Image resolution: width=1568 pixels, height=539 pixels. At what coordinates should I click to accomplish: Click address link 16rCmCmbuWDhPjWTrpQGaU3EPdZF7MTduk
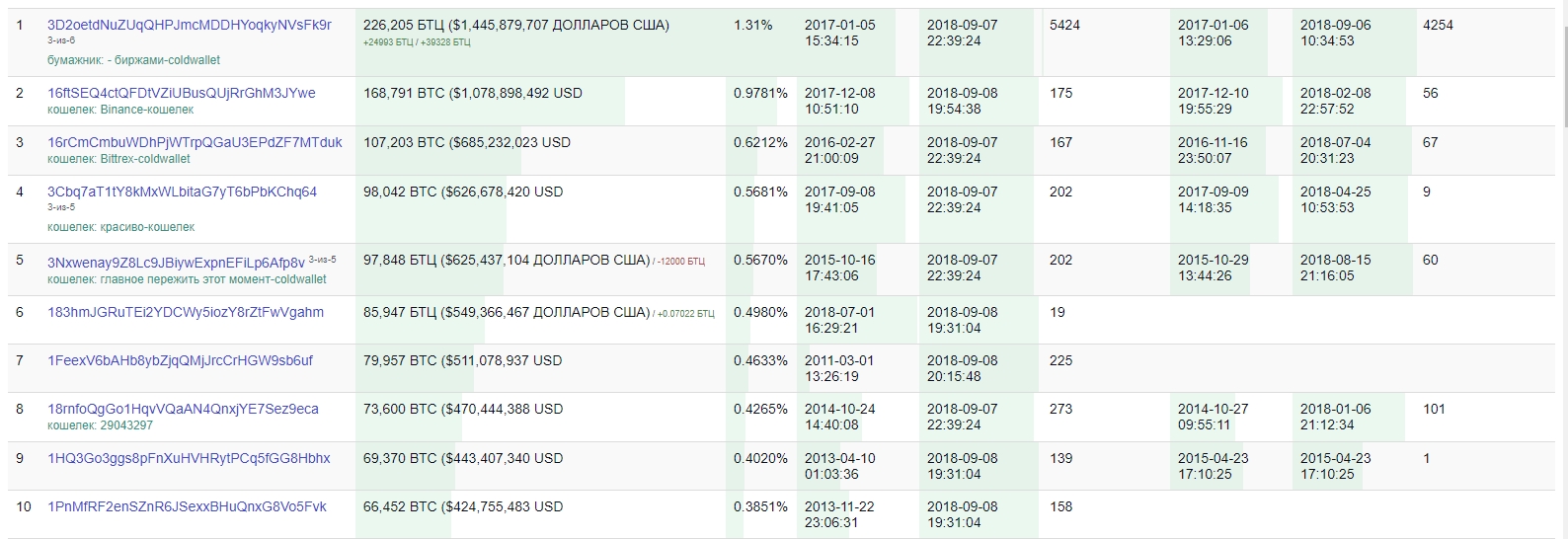tap(195, 142)
